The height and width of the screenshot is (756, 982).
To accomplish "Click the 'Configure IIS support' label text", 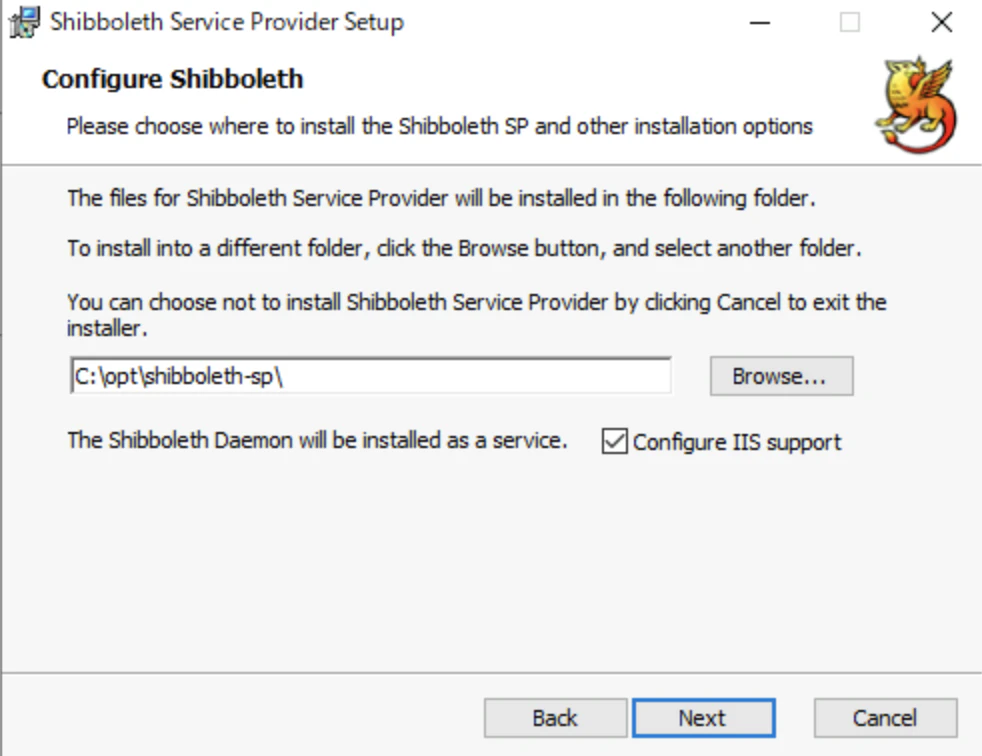I will 736,442.
